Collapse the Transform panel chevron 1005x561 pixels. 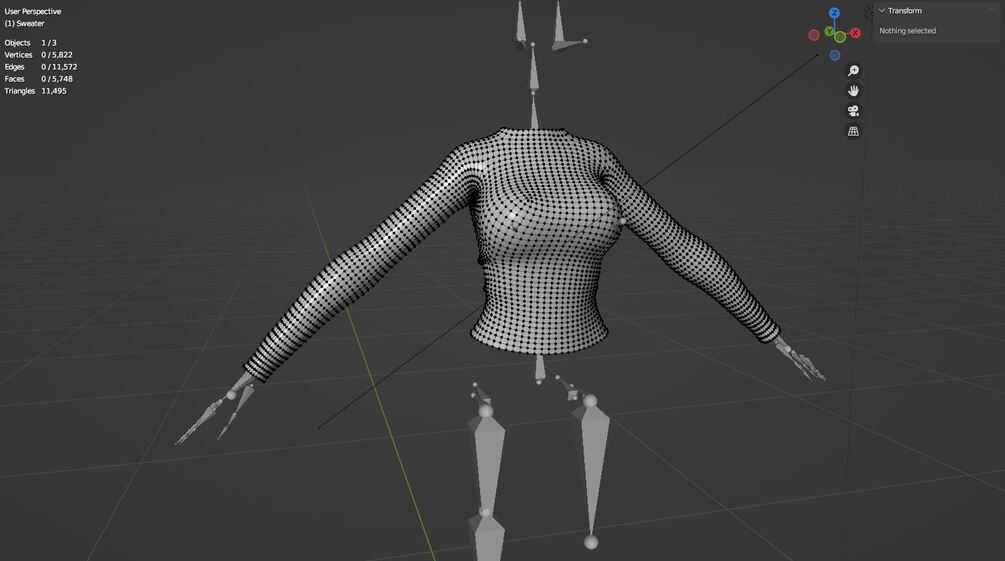click(x=882, y=11)
